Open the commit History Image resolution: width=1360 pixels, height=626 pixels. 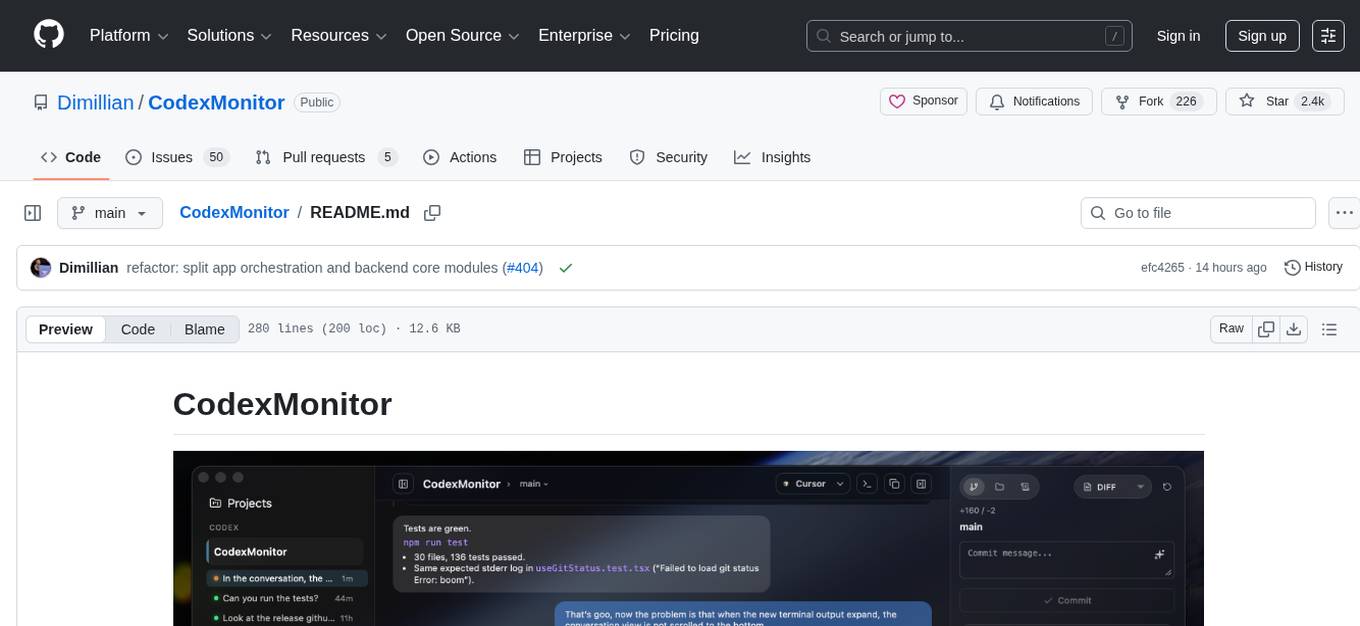(x=1313, y=267)
